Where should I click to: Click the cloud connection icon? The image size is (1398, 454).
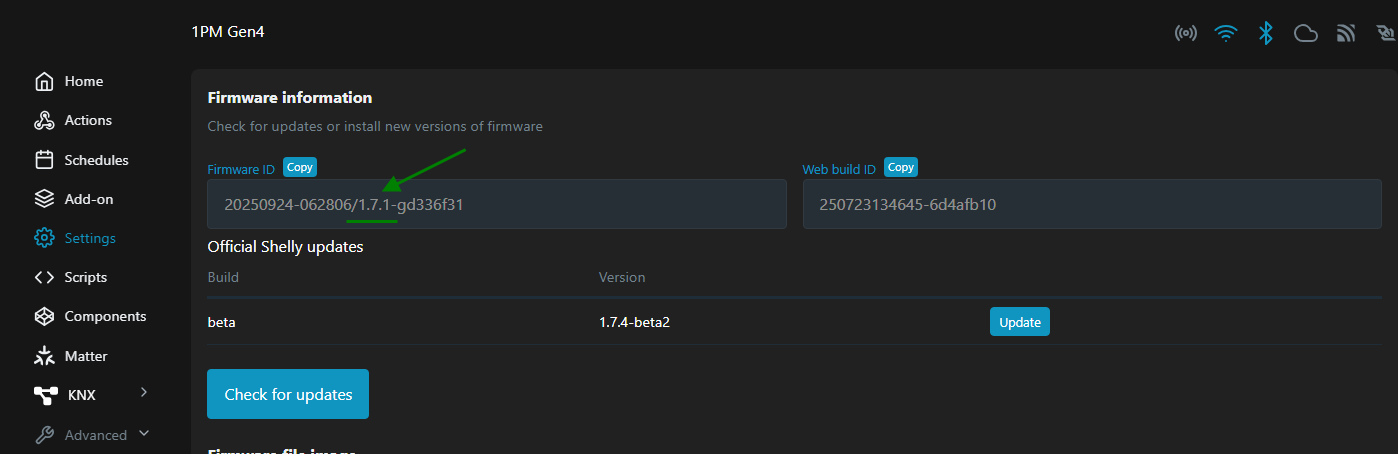pyautogui.click(x=1305, y=34)
